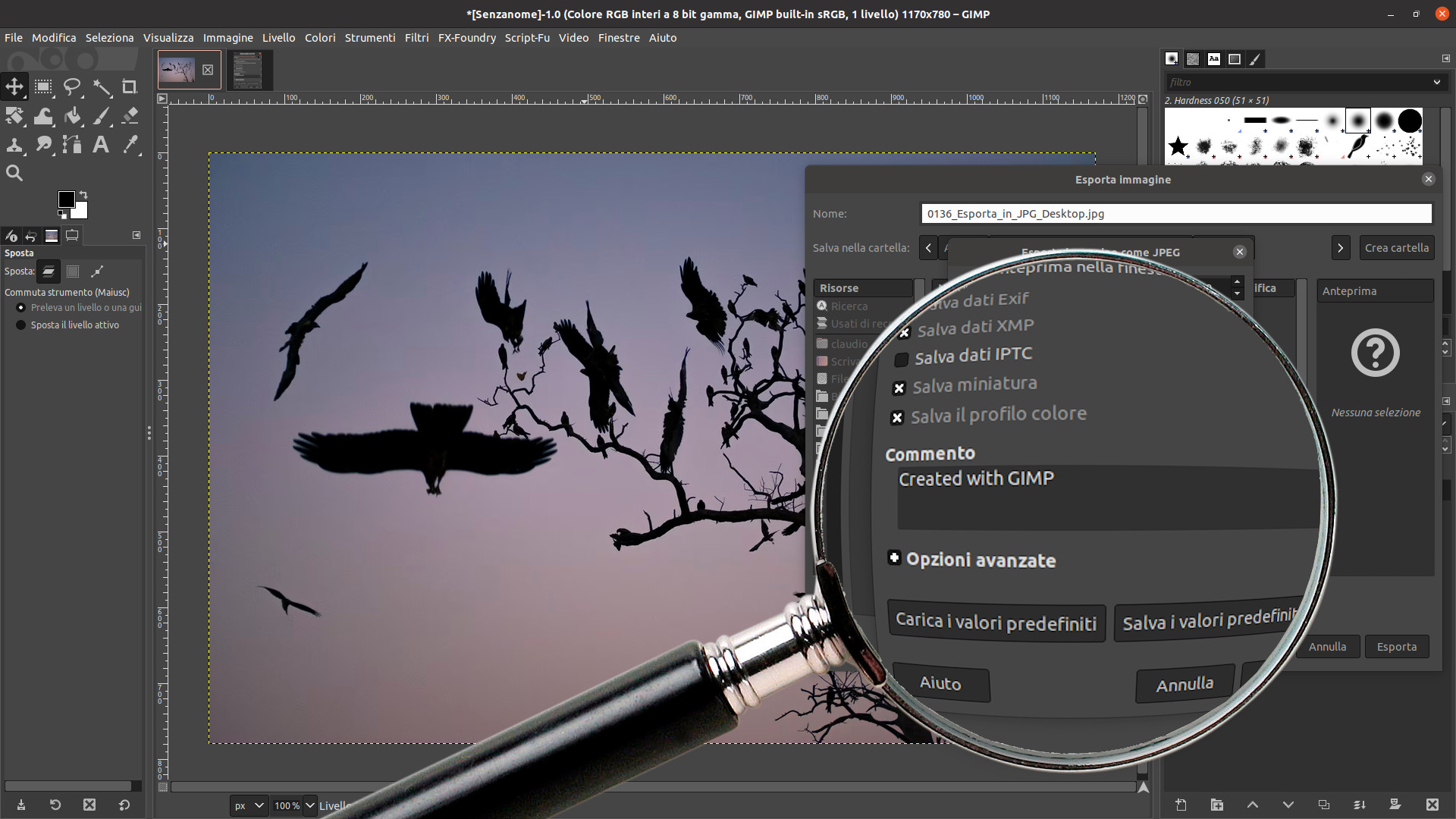The width and height of the screenshot is (1456, 819).
Task: Select the Fuzzy Select wand tool
Action: 101,86
